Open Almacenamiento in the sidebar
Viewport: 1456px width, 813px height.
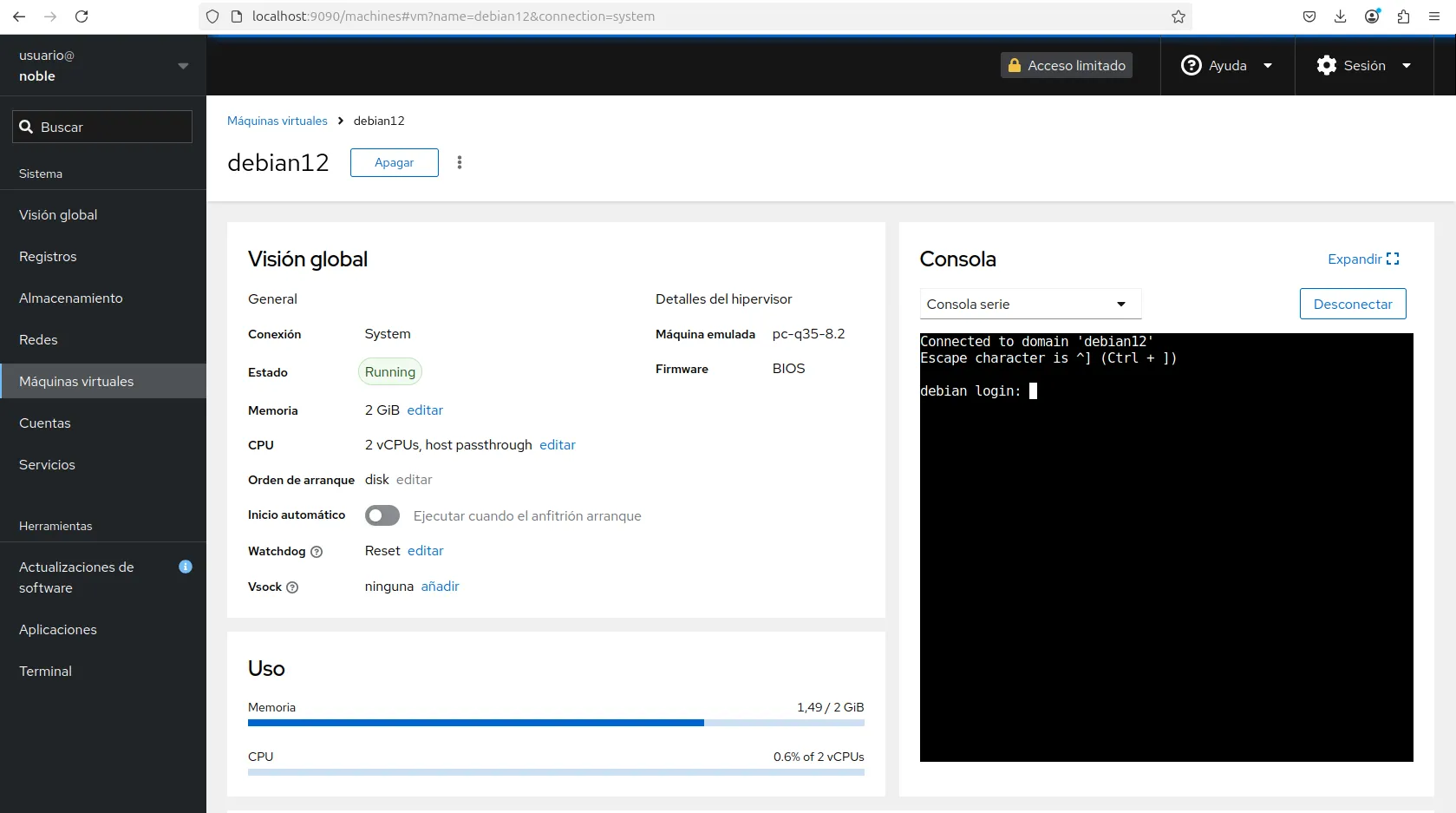coord(71,298)
